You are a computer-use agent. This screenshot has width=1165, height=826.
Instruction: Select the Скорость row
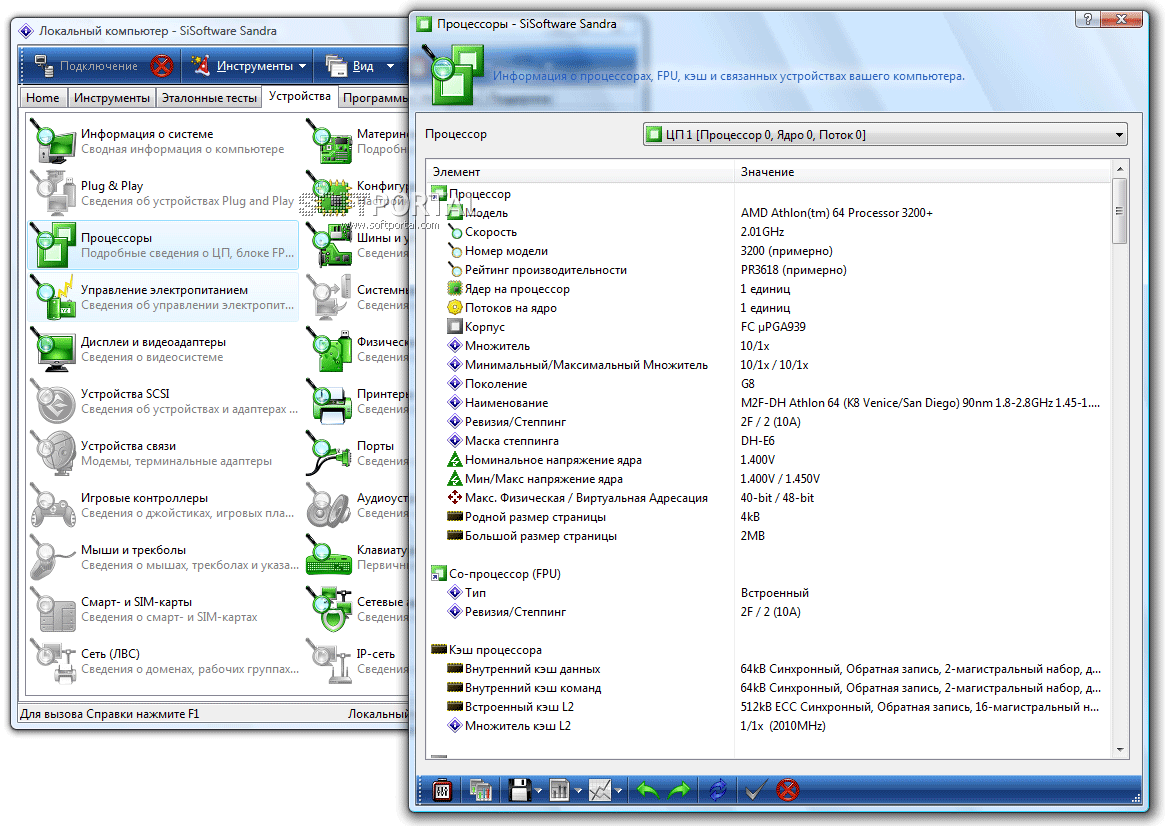click(x=770, y=232)
